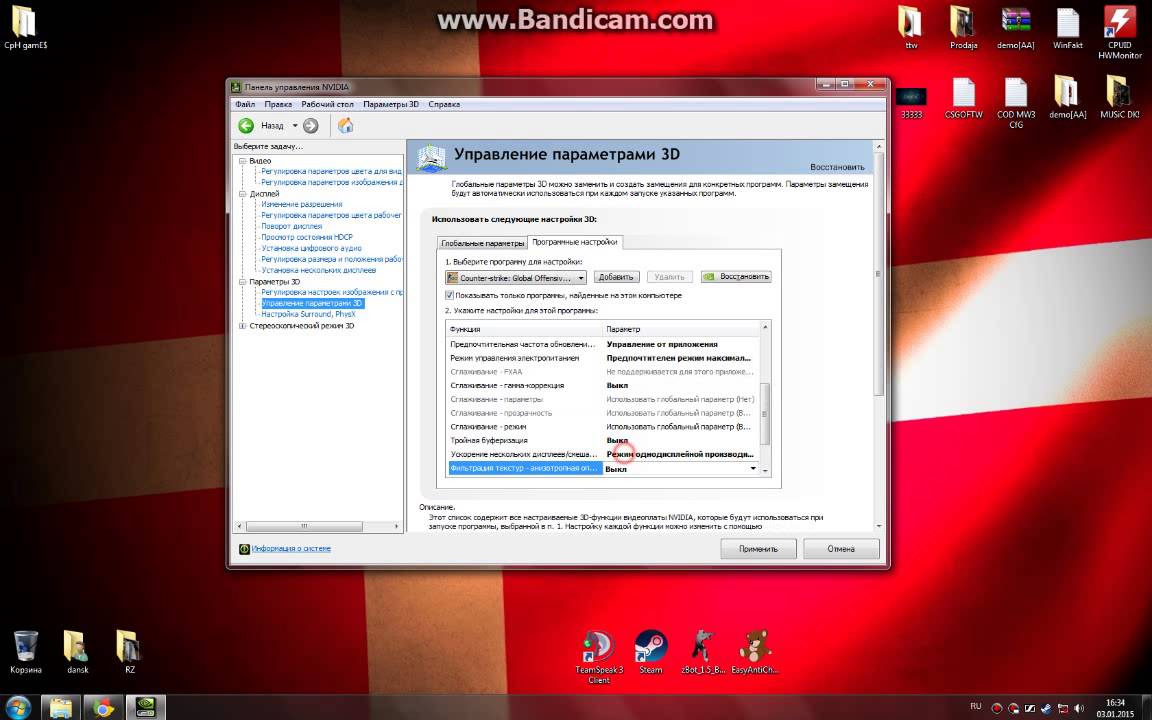Open the Home page house icon

point(345,126)
